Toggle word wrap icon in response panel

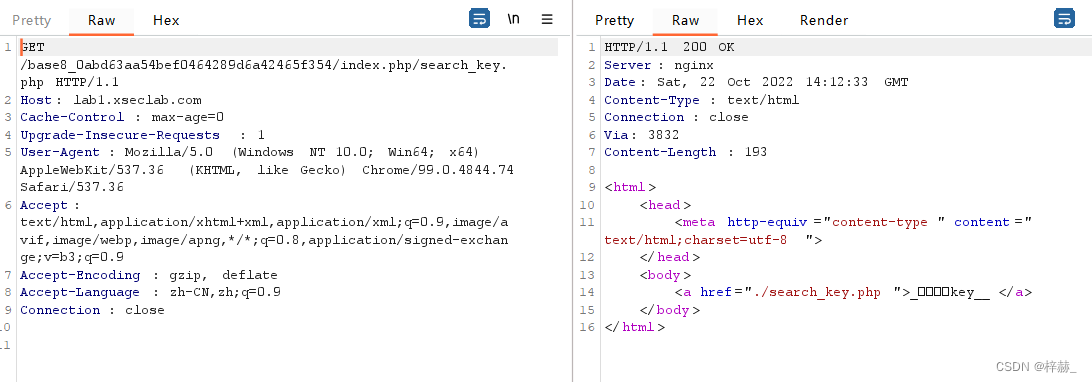click(x=1064, y=19)
